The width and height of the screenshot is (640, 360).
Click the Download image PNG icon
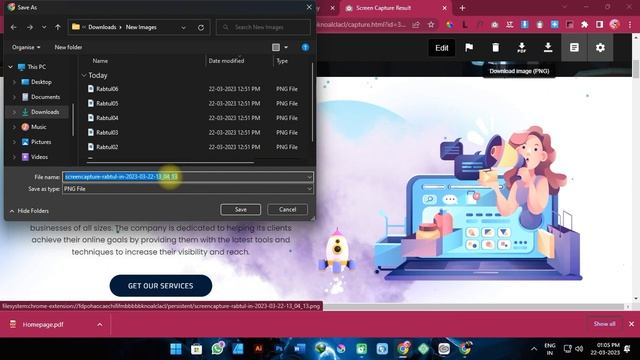548,48
